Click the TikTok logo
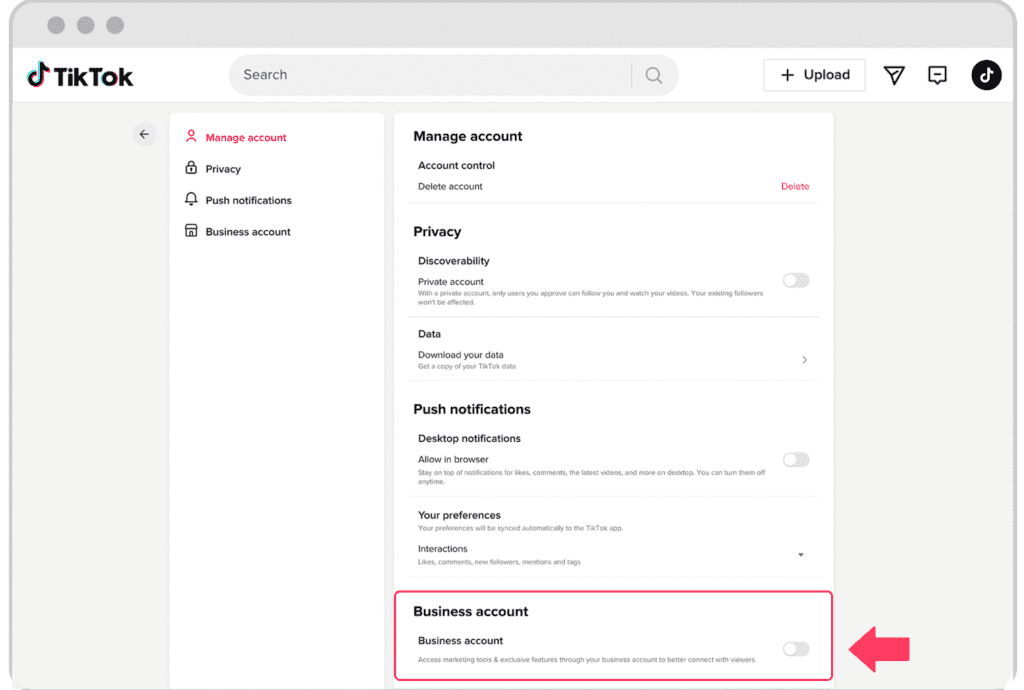This screenshot has width=1024, height=690. [x=80, y=76]
